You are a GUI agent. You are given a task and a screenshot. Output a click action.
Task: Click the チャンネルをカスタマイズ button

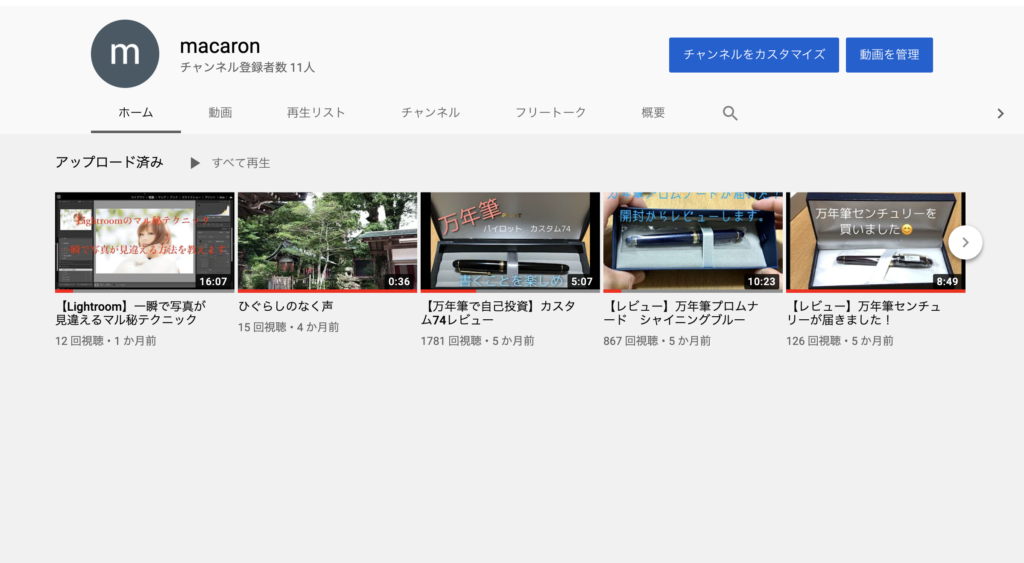[x=753, y=55]
